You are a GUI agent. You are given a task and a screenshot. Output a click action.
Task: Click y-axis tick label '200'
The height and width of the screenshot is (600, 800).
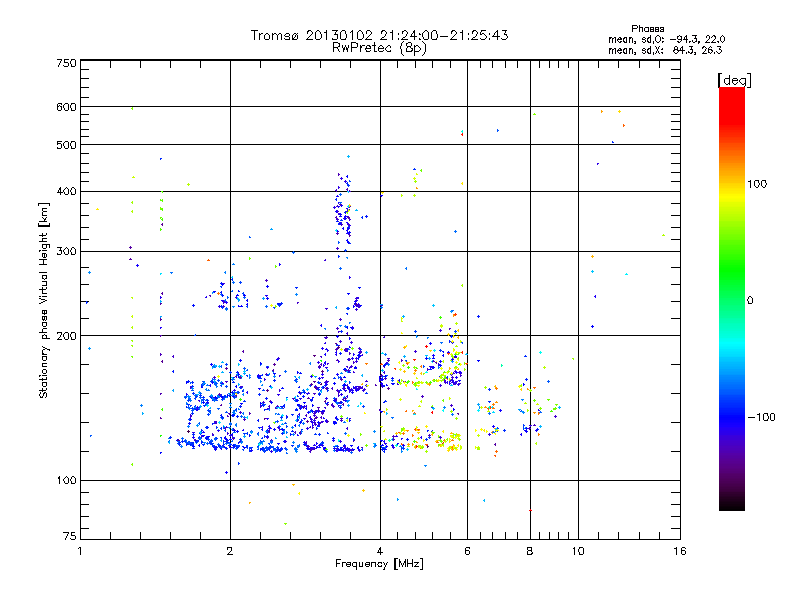[66, 336]
